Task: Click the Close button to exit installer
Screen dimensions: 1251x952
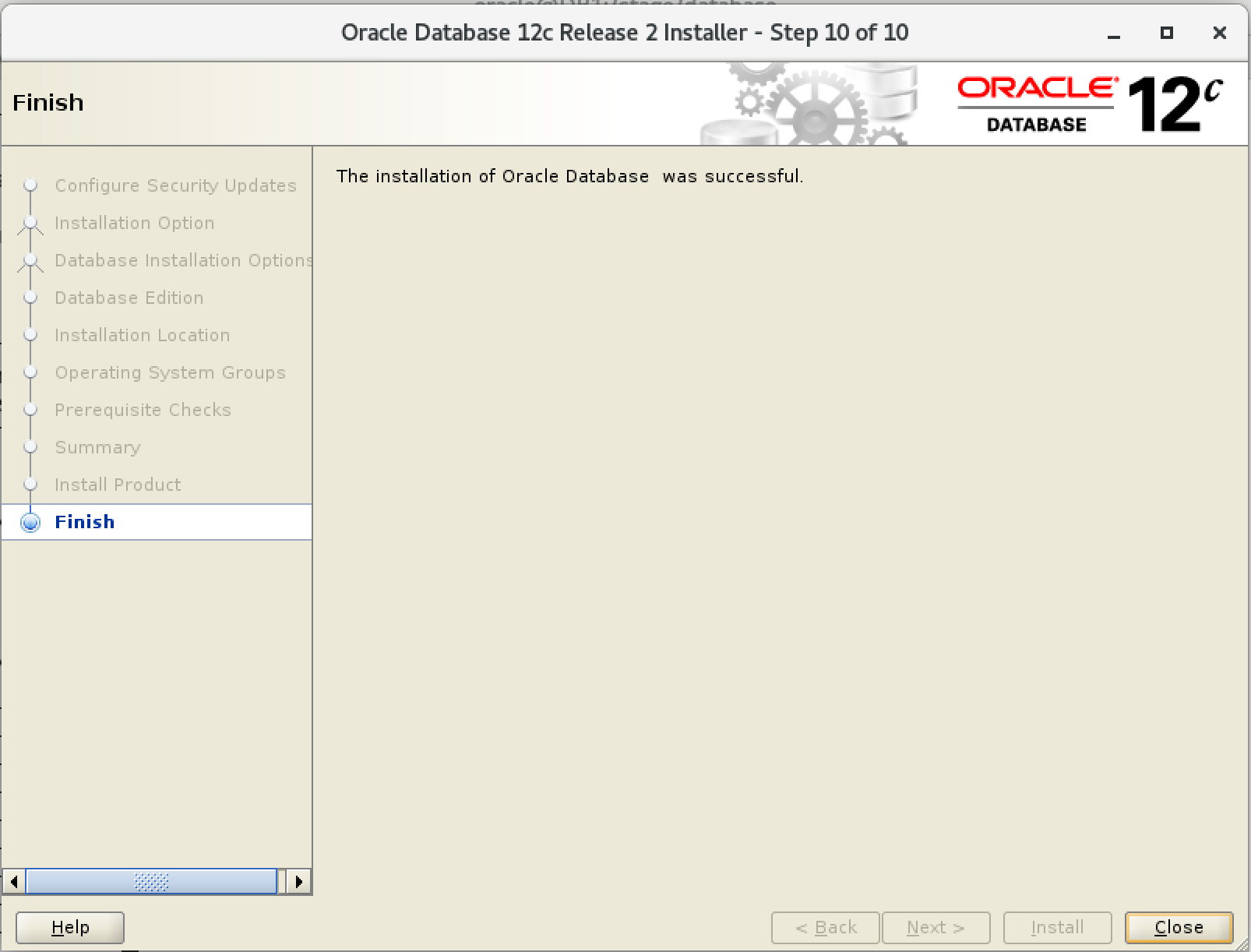Action: tap(1179, 927)
